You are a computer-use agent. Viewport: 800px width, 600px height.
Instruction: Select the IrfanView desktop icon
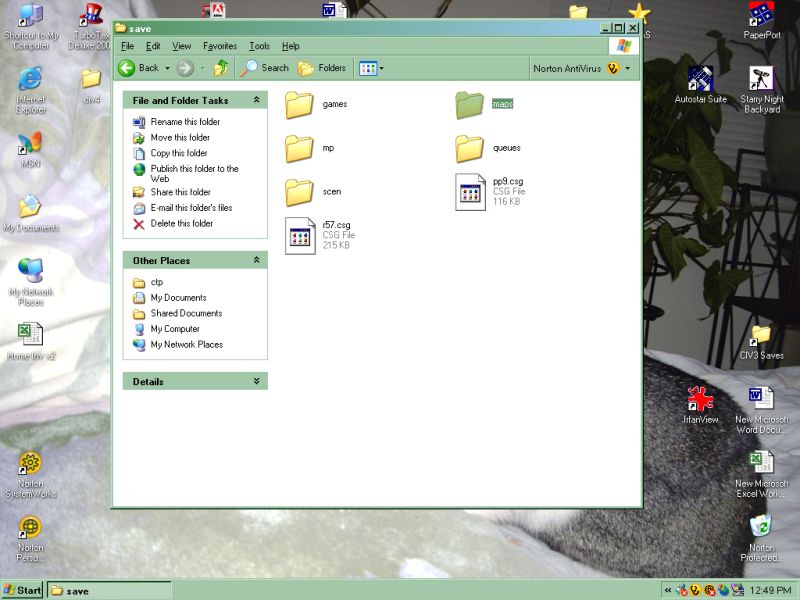701,400
